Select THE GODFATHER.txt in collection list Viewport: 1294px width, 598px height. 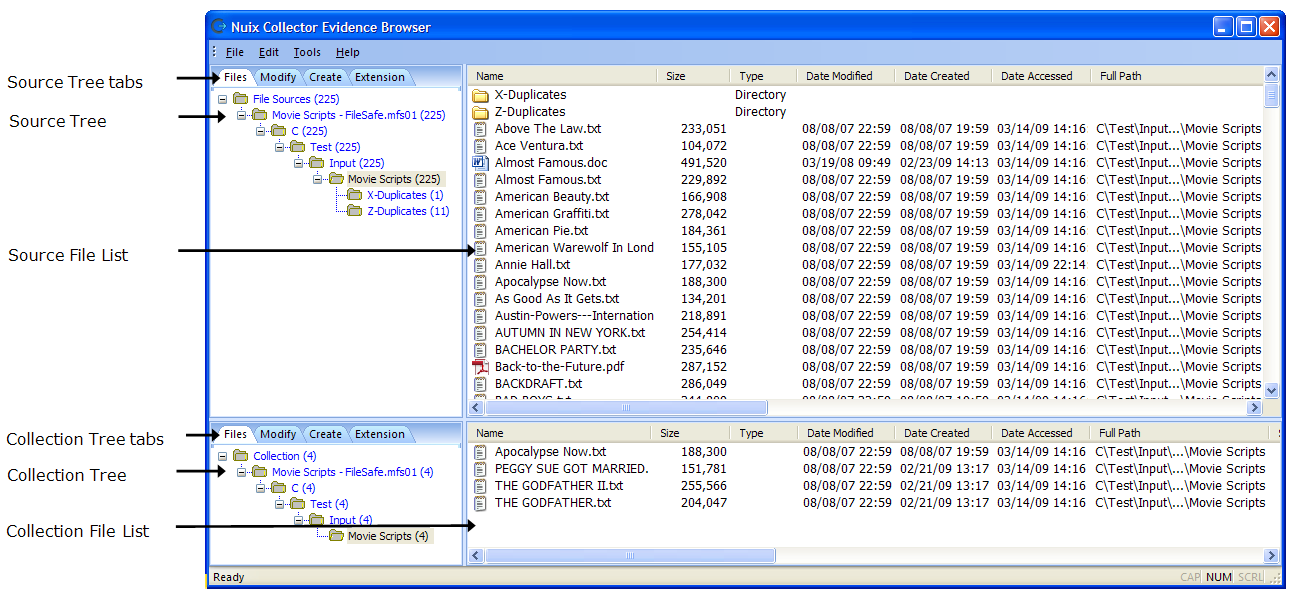[553, 503]
